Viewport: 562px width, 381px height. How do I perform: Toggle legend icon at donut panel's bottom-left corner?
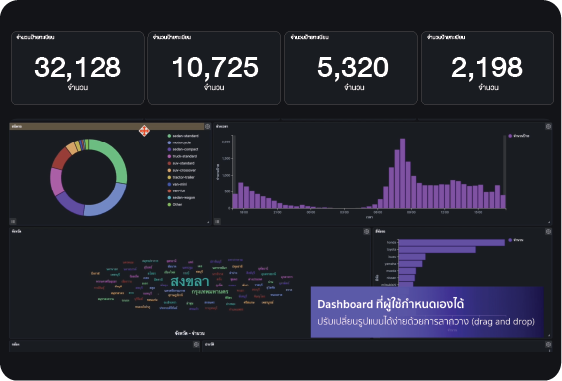pos(13,222)
